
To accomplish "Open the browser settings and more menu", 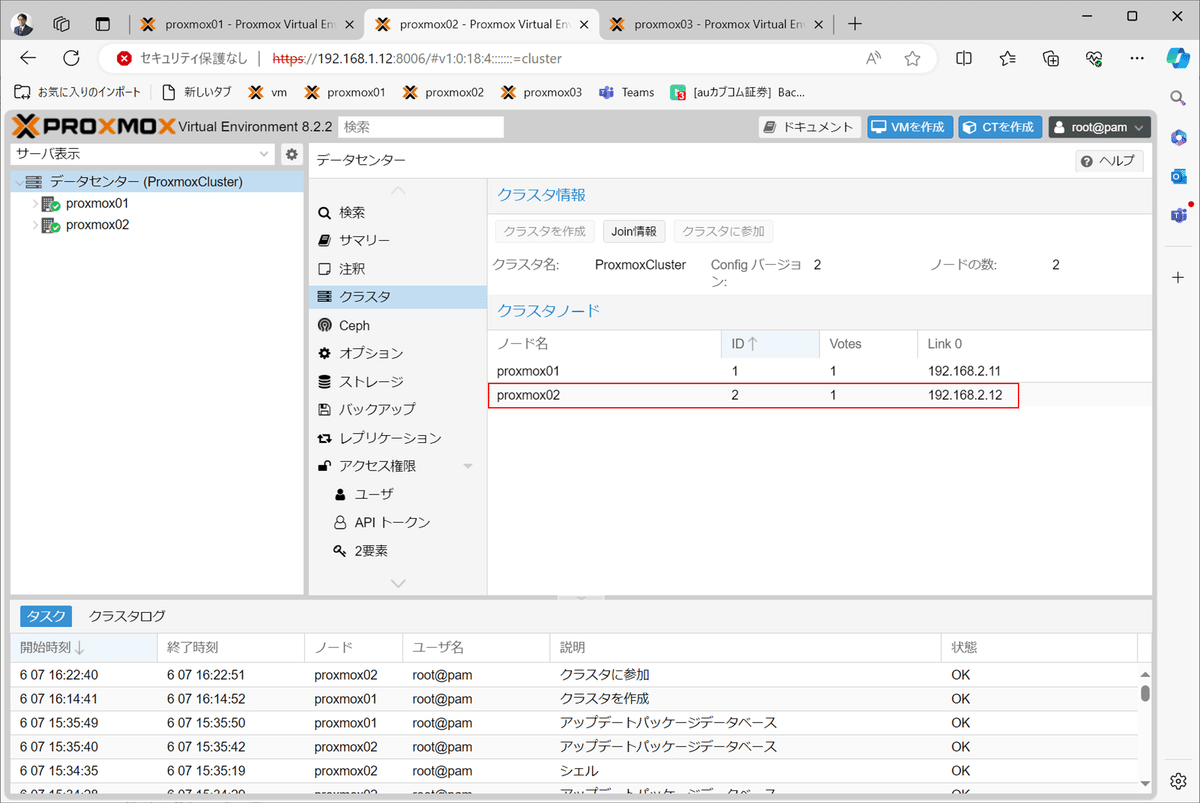I will 1137,59.
